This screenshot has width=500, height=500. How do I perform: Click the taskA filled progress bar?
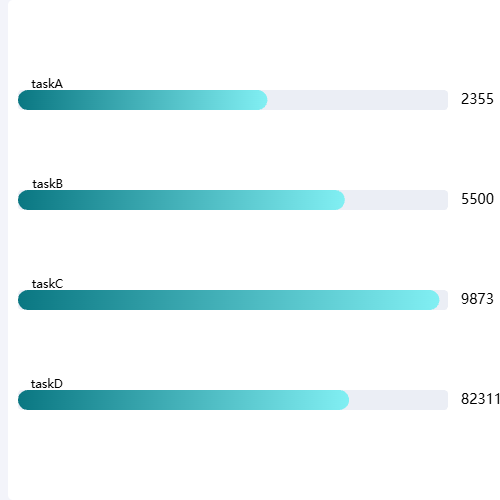click(x=143, y=100)
